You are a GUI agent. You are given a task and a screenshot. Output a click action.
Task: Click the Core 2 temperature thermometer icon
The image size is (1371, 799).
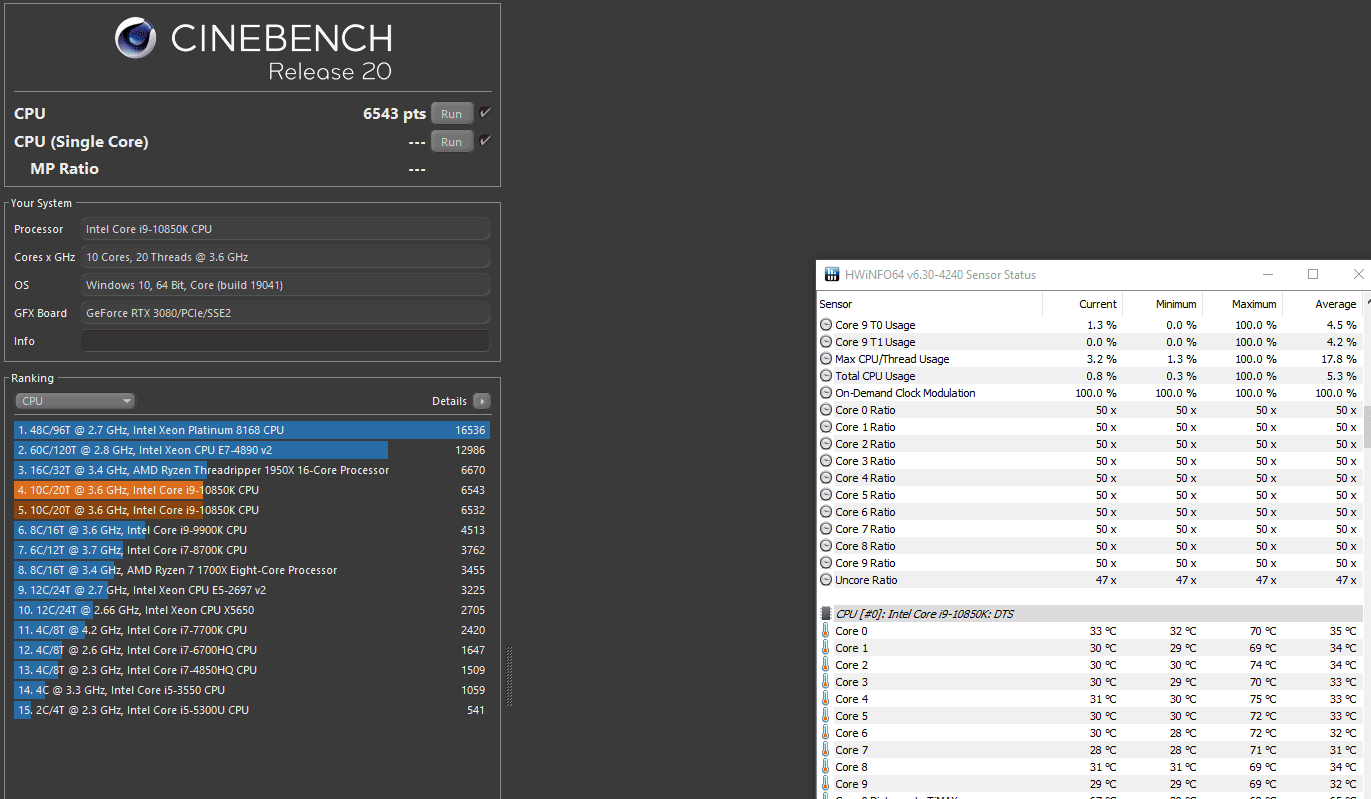tap(826, 665)
